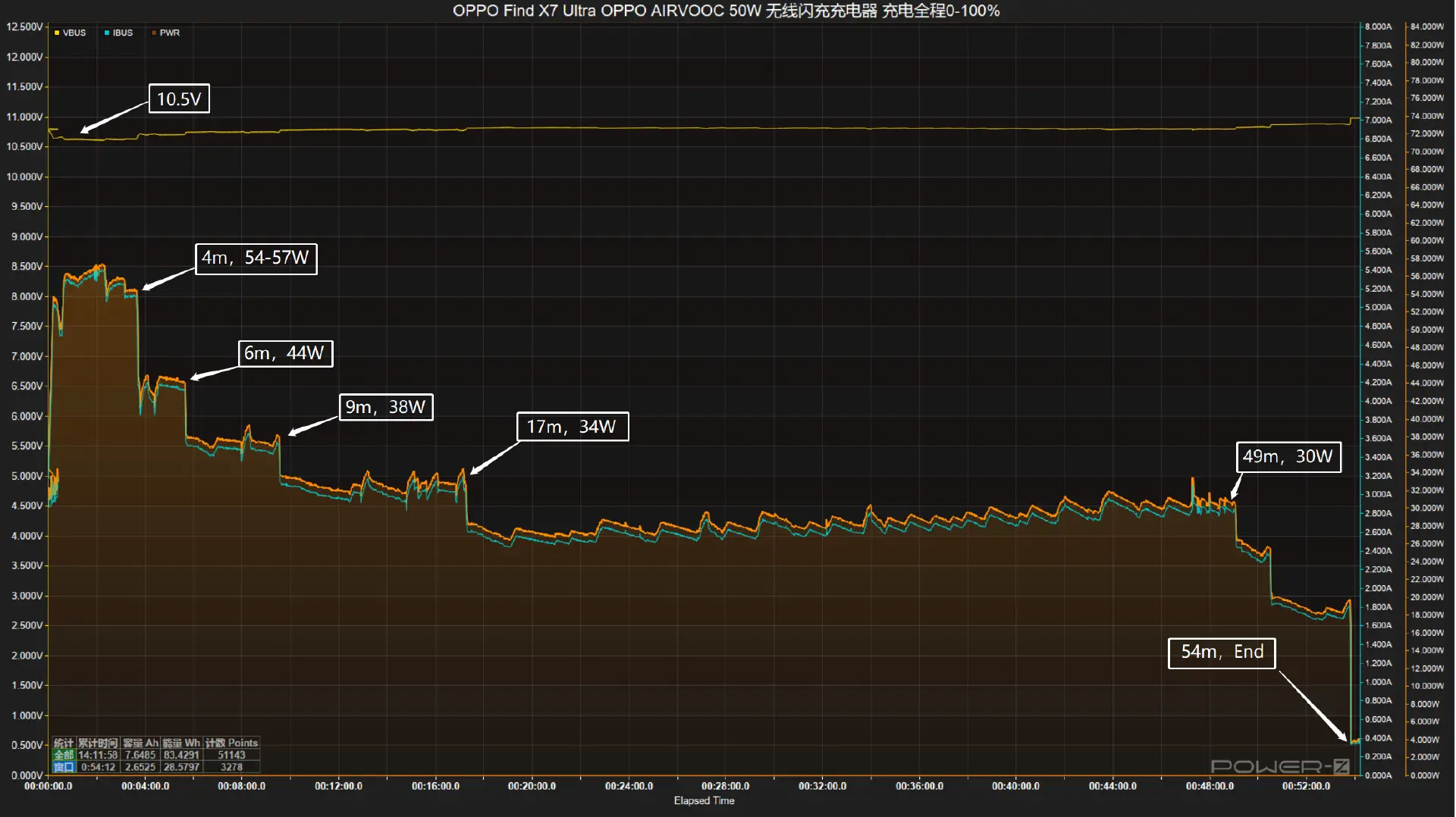The image size is (1456, 817).
Task: Click the 4.000A current axis label
Action: 1379,401
